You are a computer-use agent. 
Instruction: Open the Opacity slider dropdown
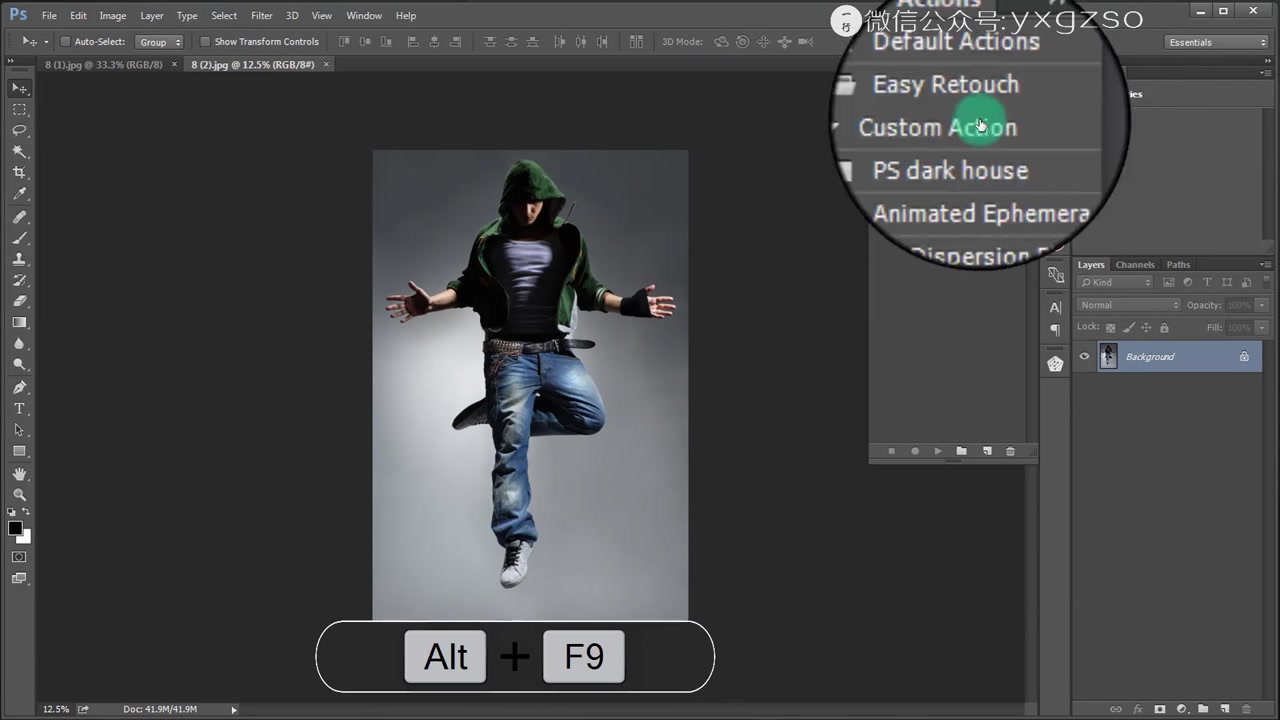1262,305
